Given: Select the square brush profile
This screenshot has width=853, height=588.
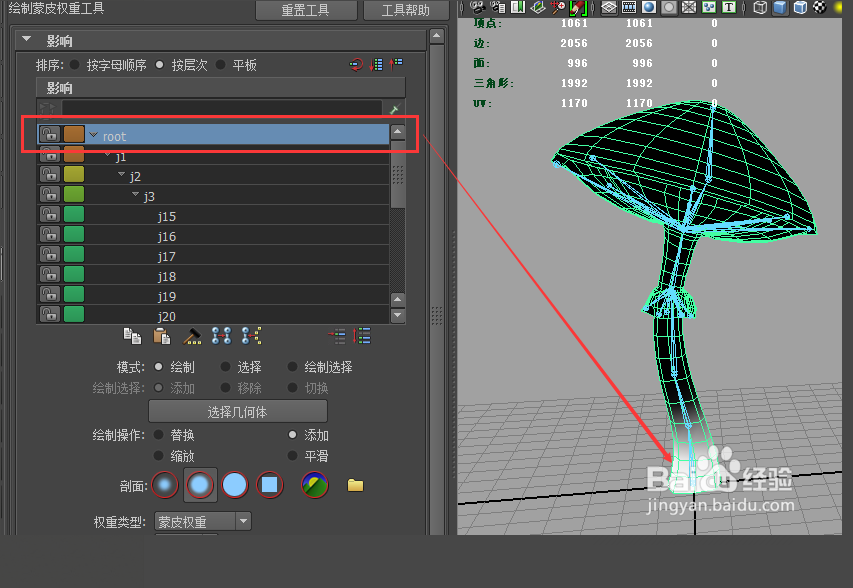Looking at the screenshot, I should point(269,486).
